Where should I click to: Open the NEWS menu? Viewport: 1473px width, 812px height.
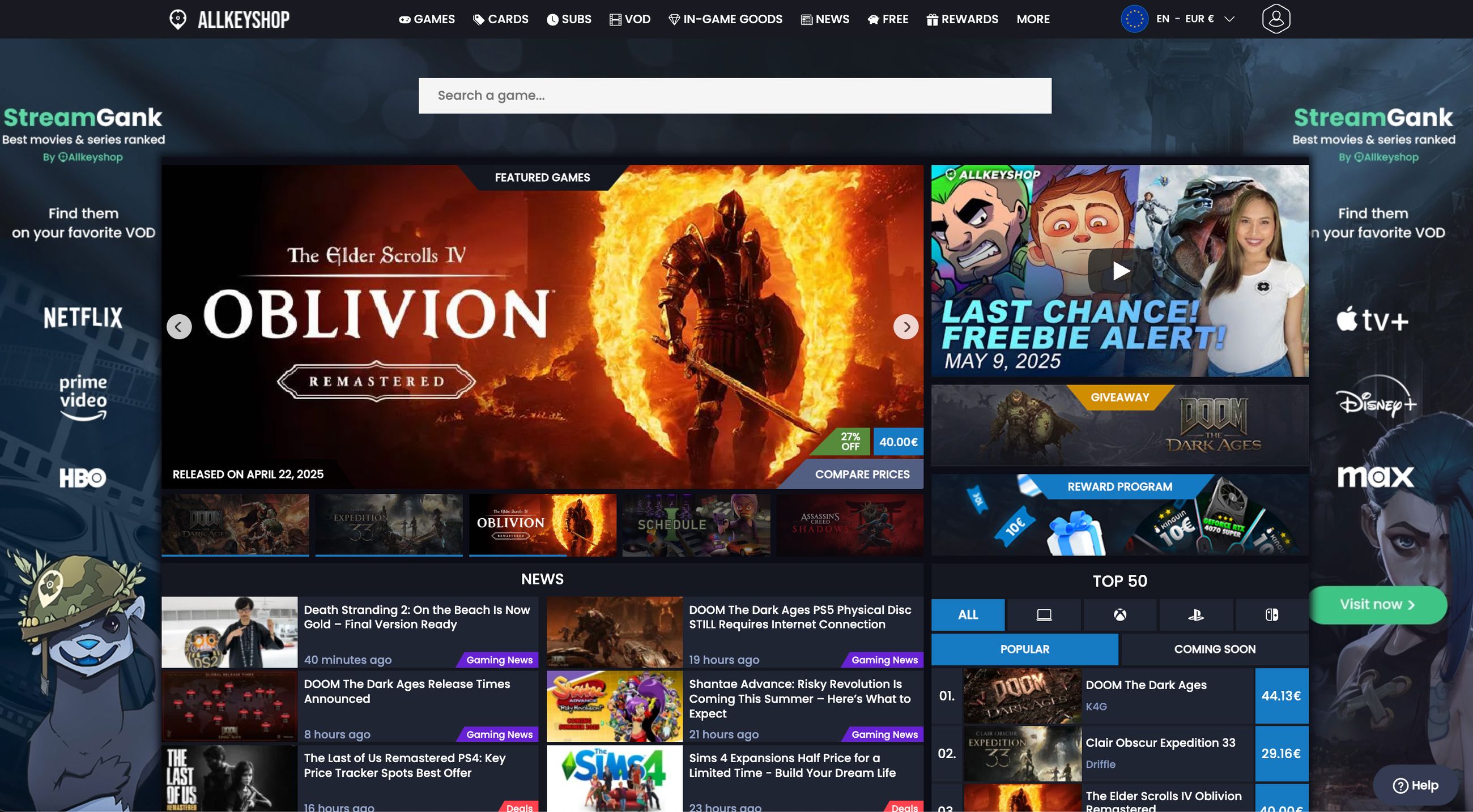tap(824, 19)
